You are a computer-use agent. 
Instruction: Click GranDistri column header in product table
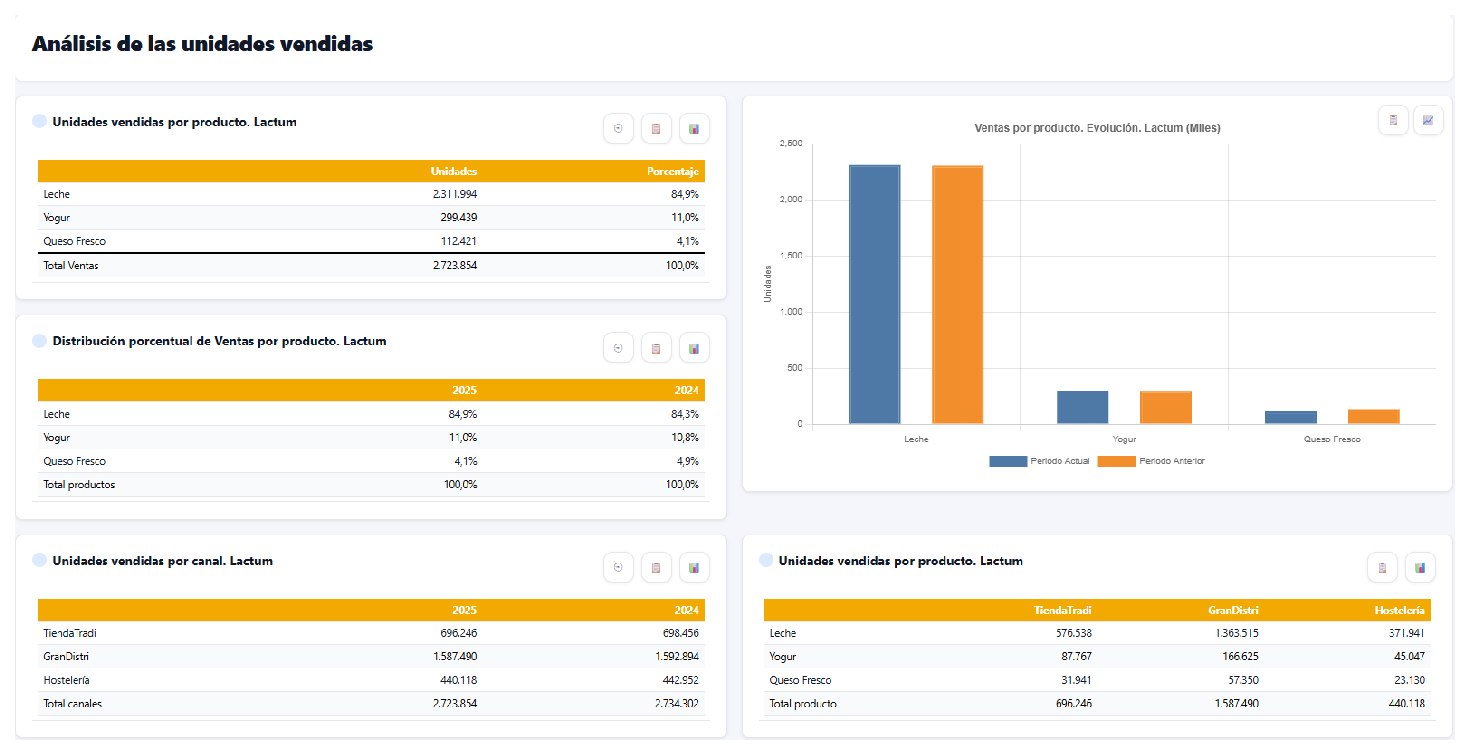pyautogui.click(x=1233, y=609)
